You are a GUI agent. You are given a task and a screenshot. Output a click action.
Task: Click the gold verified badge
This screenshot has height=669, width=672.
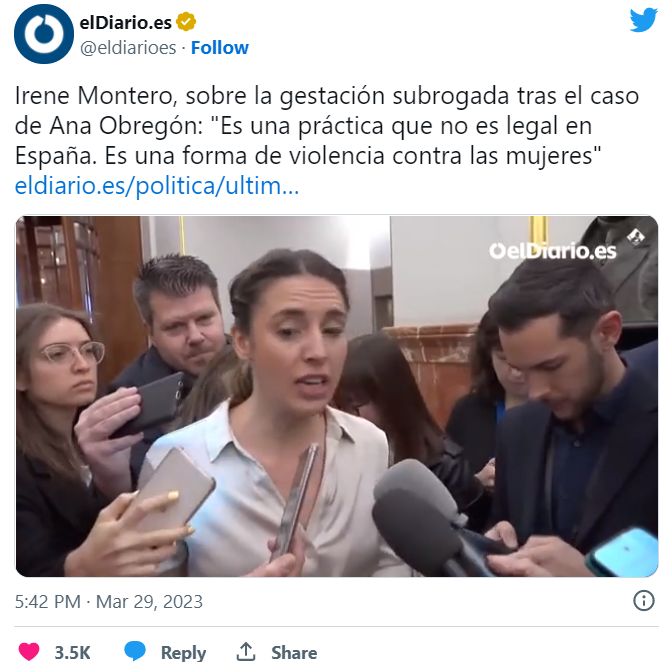(186, 22)
